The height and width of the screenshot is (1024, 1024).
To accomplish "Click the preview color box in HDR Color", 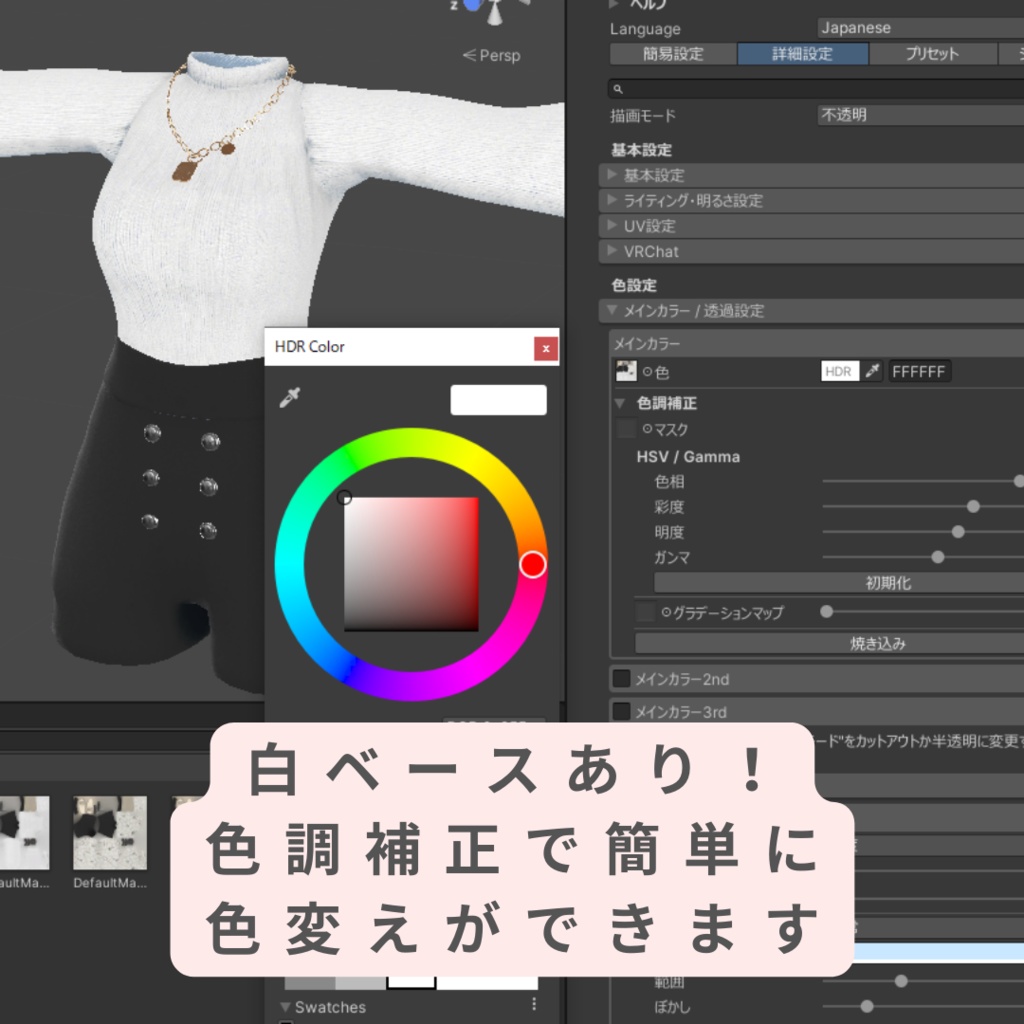I will [x=498, y=400].
